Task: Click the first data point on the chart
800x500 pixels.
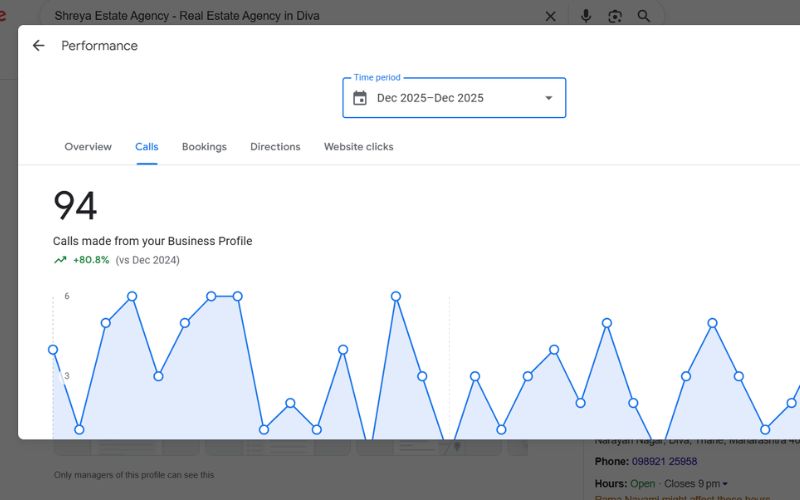Action: pos(53,350)
